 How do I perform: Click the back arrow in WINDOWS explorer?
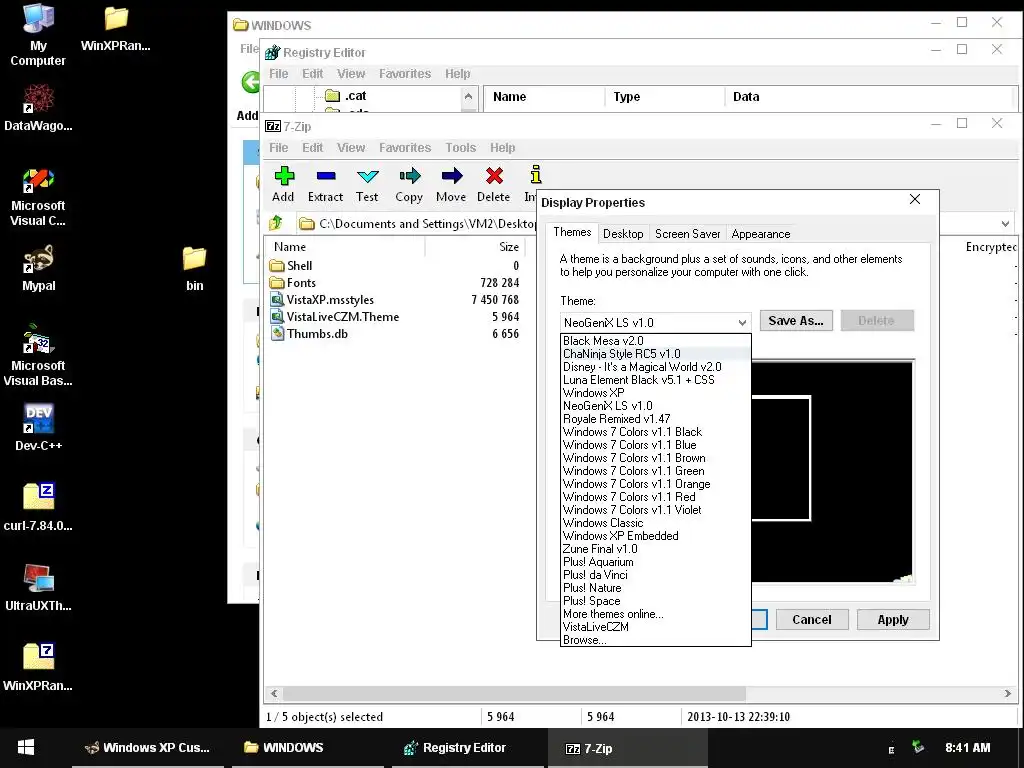(x=251, y=82)
